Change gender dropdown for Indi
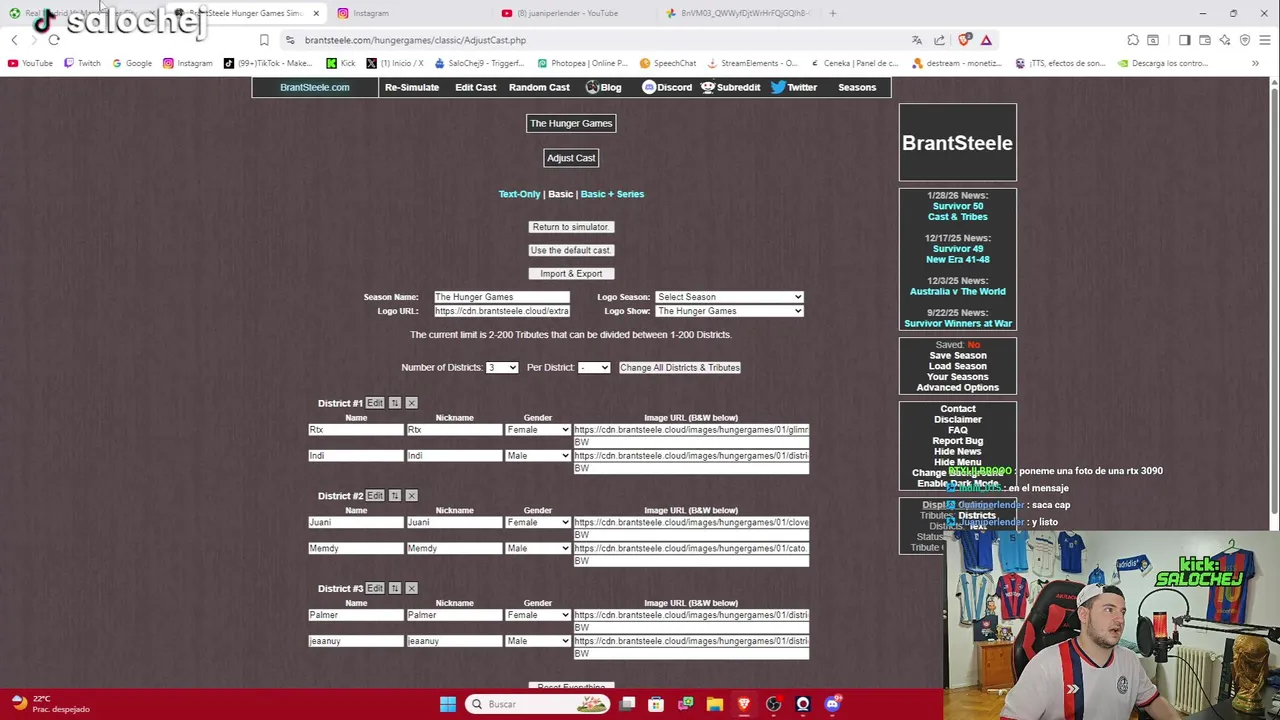 pyautogui.click(x=538, y=456)
